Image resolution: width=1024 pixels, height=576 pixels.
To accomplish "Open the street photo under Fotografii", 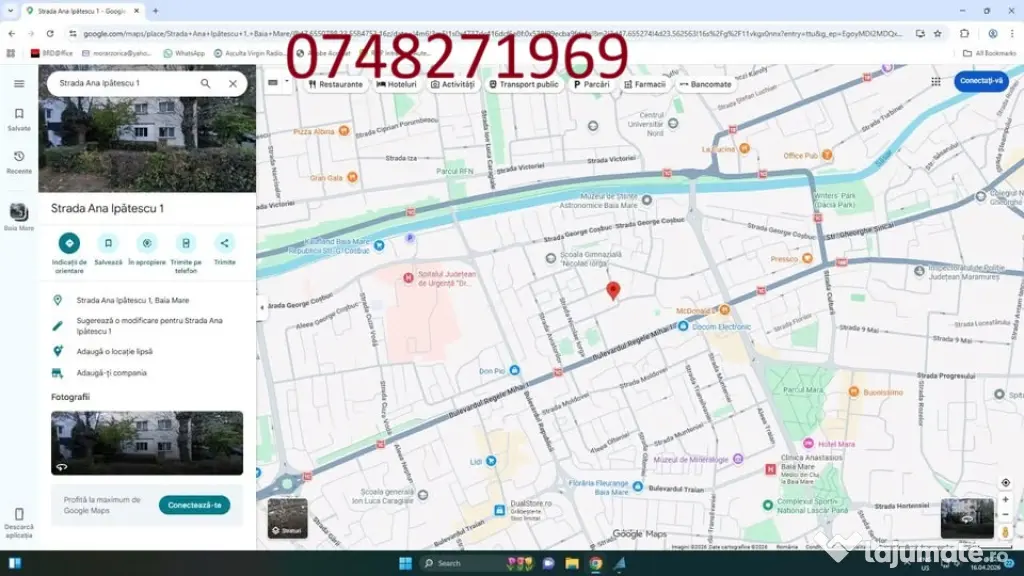I will tap(147, 443).
